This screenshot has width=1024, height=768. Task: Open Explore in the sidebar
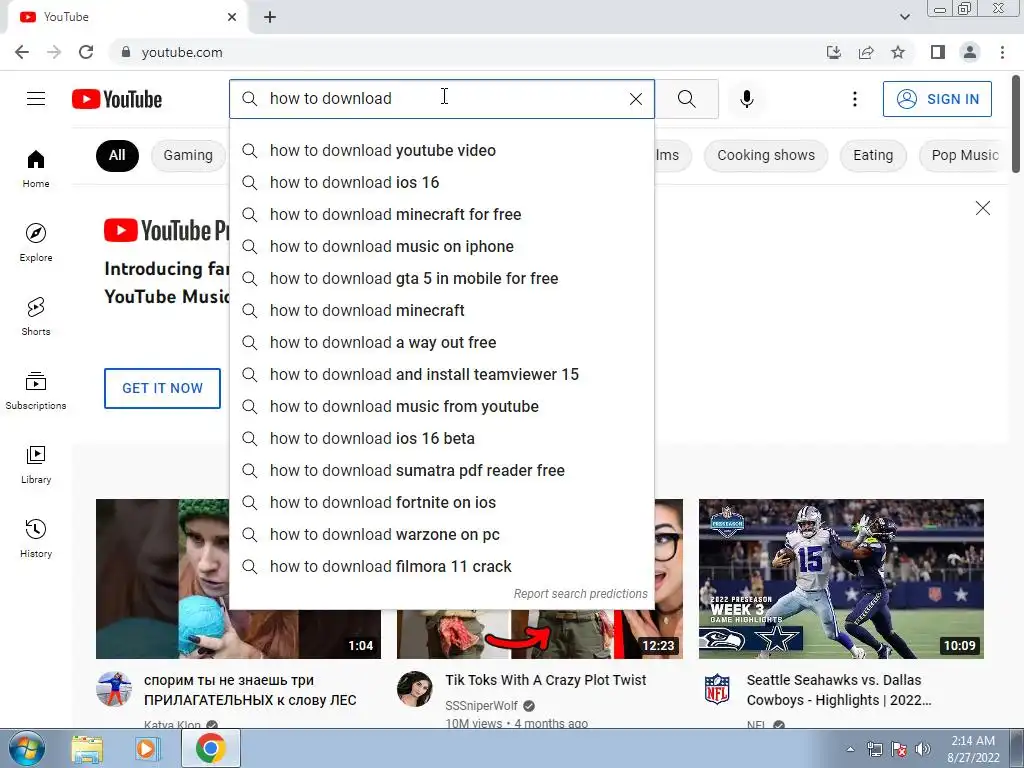36,242
